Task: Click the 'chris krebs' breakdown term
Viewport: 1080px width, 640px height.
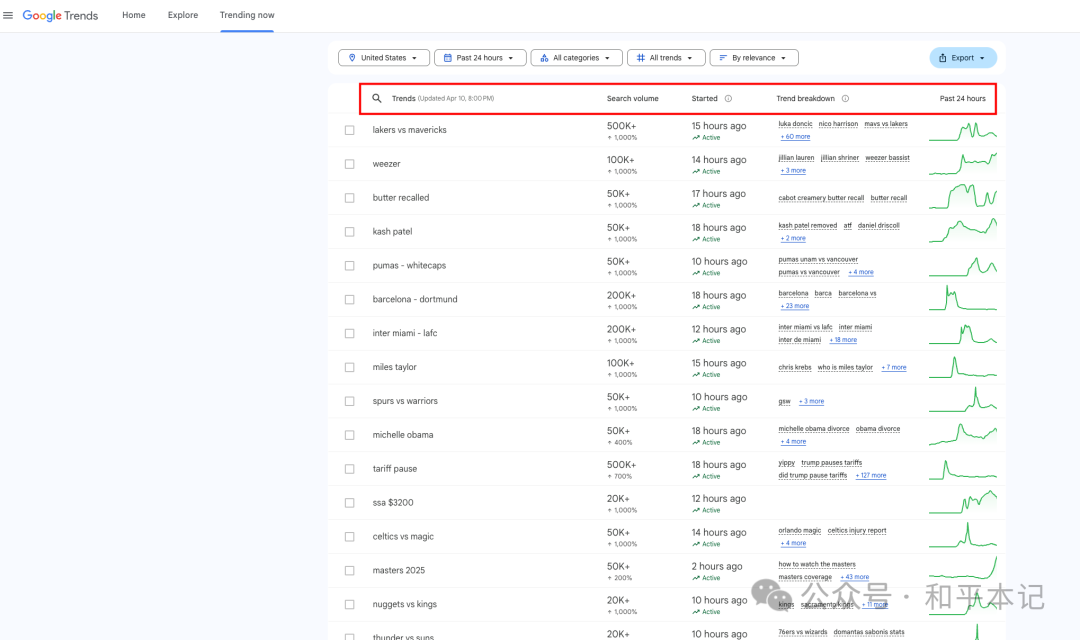Action: [795, 367]
